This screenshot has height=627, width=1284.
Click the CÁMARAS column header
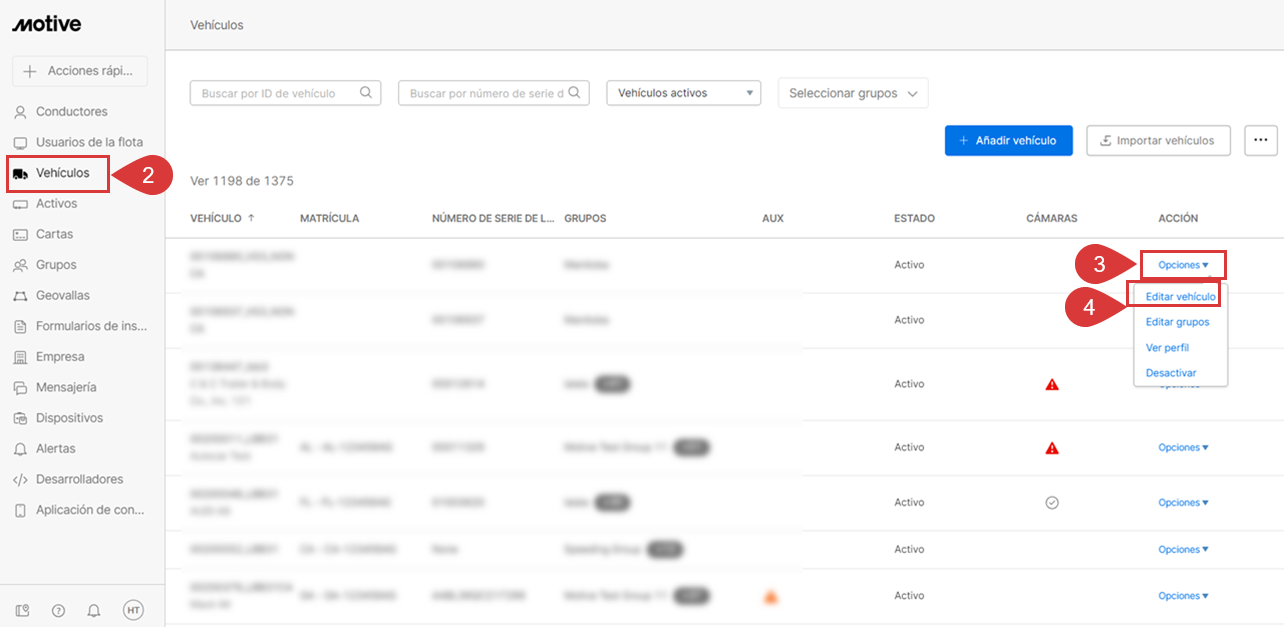pyautogui.click(x=1052, y=218)
